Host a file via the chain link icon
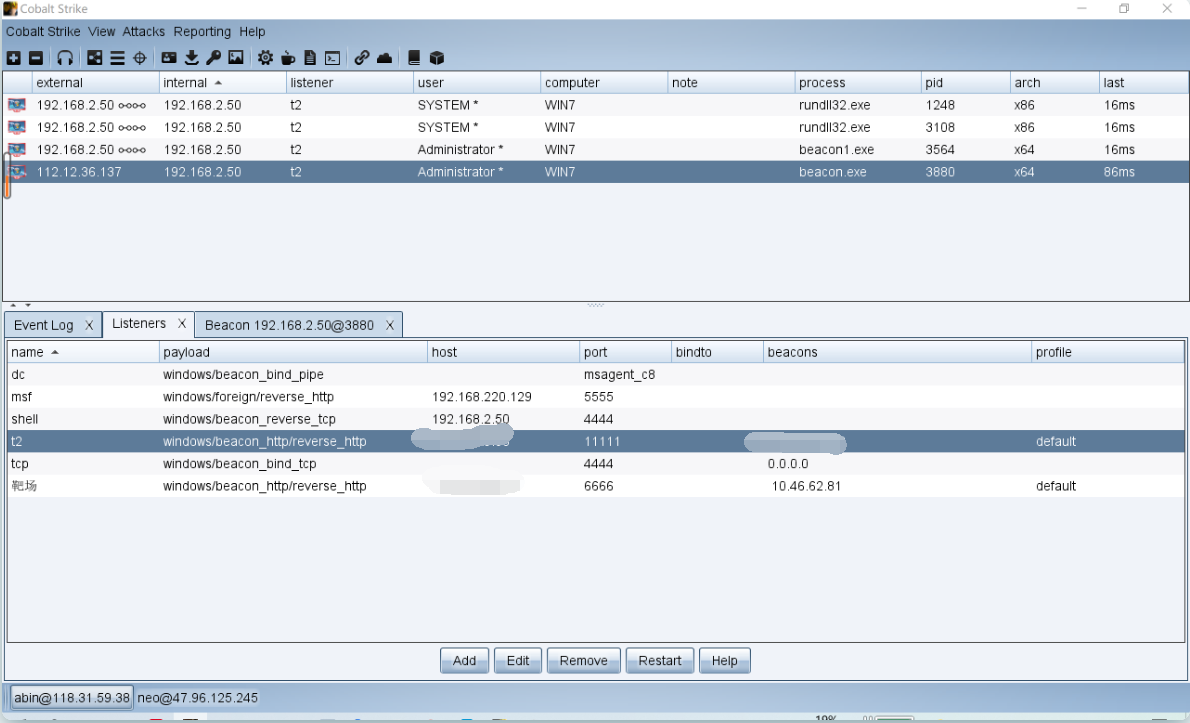 (362, 58)
